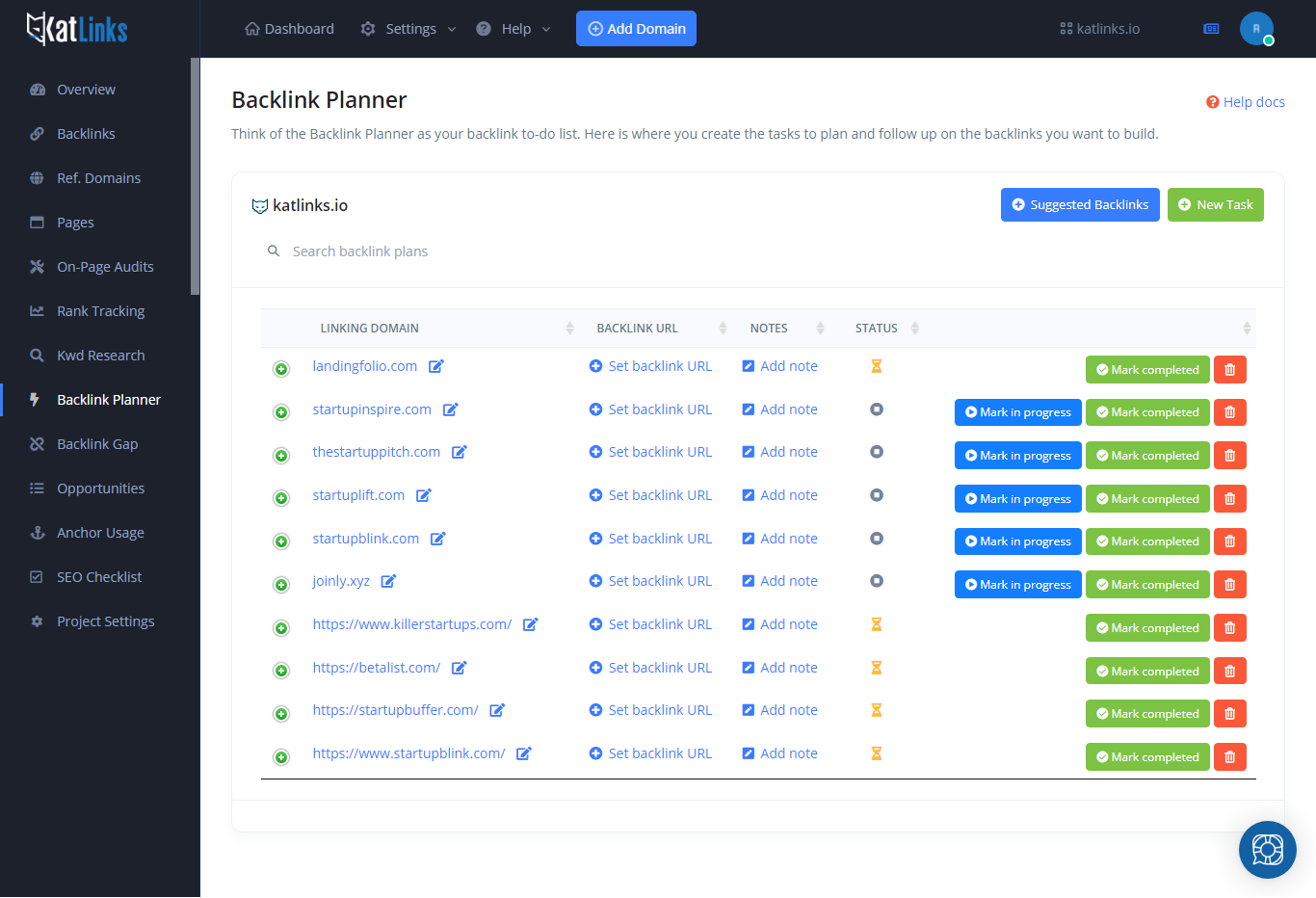This screenshot has width=1316, height=898.
Task: Edit startuplift.com domain via pencil icon
Action: coord(424,495)
